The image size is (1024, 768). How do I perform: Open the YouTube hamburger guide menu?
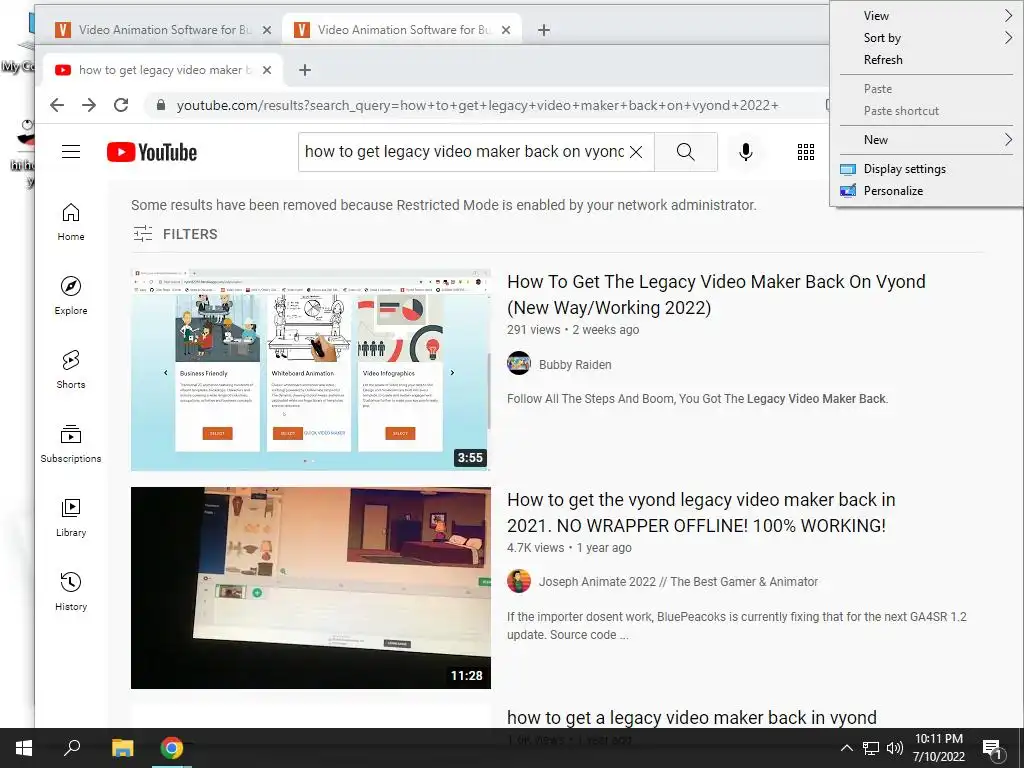click(x=71, y=152)
